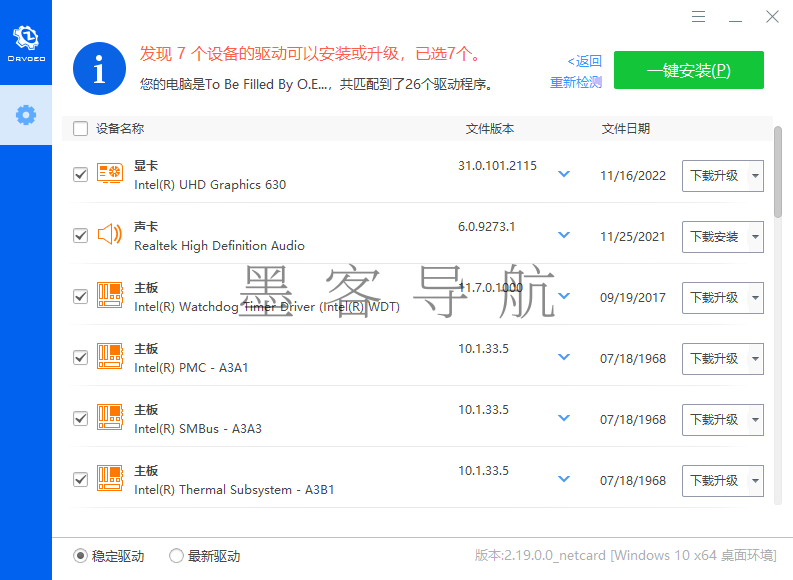Click the version text 版本:2.19.0.0_netcard in status bar
The height and width of the screenshot is (580, 793).
(x=540, y=555)
